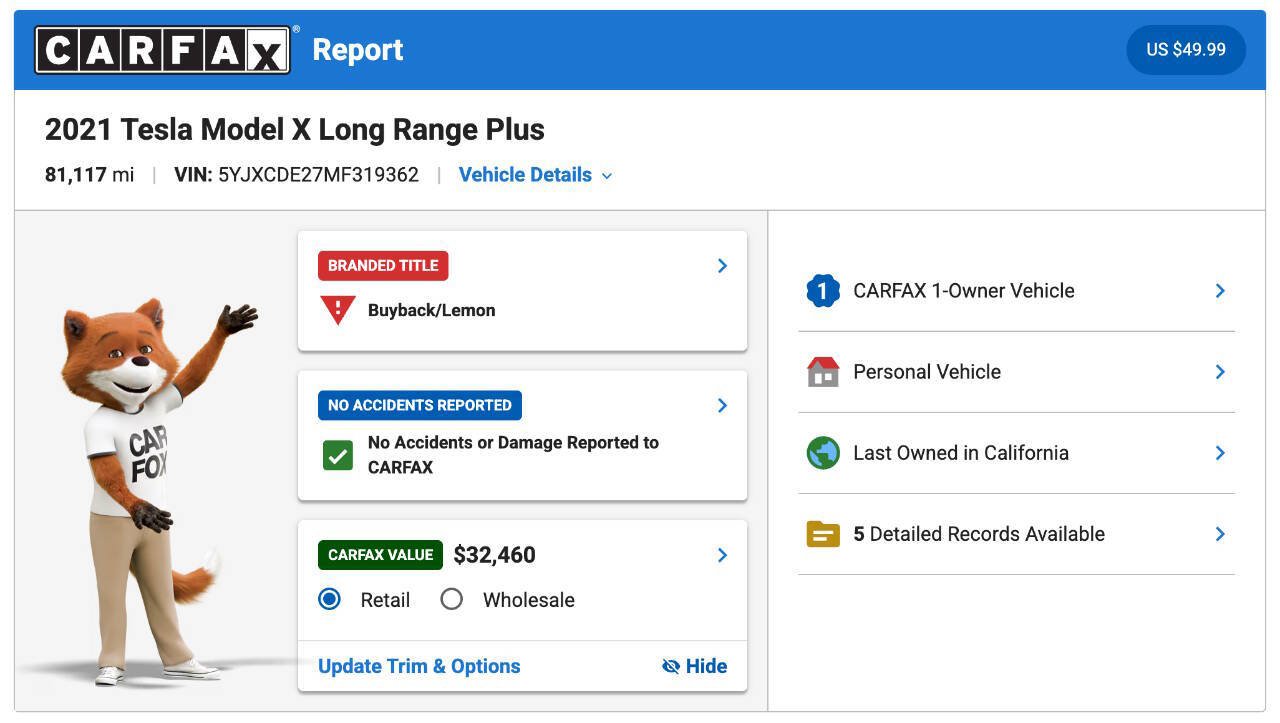Screen dimensions: 1280x723
Task: Open the CARFAX Value card chevron
Action: pos(722,555)
